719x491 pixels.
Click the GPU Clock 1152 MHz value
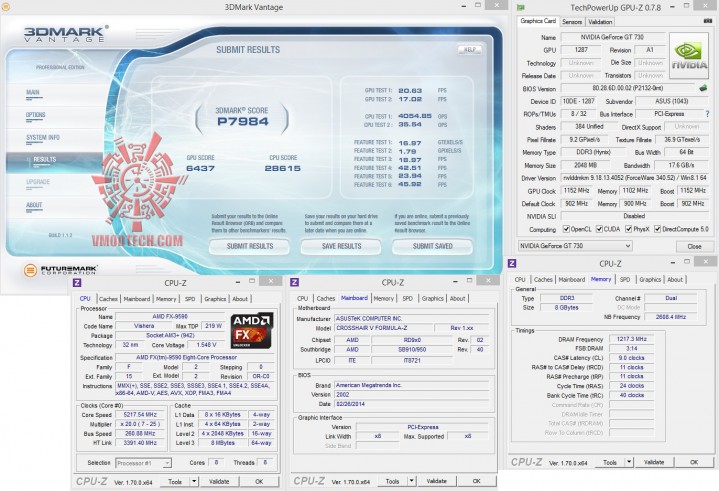(576, 191)
